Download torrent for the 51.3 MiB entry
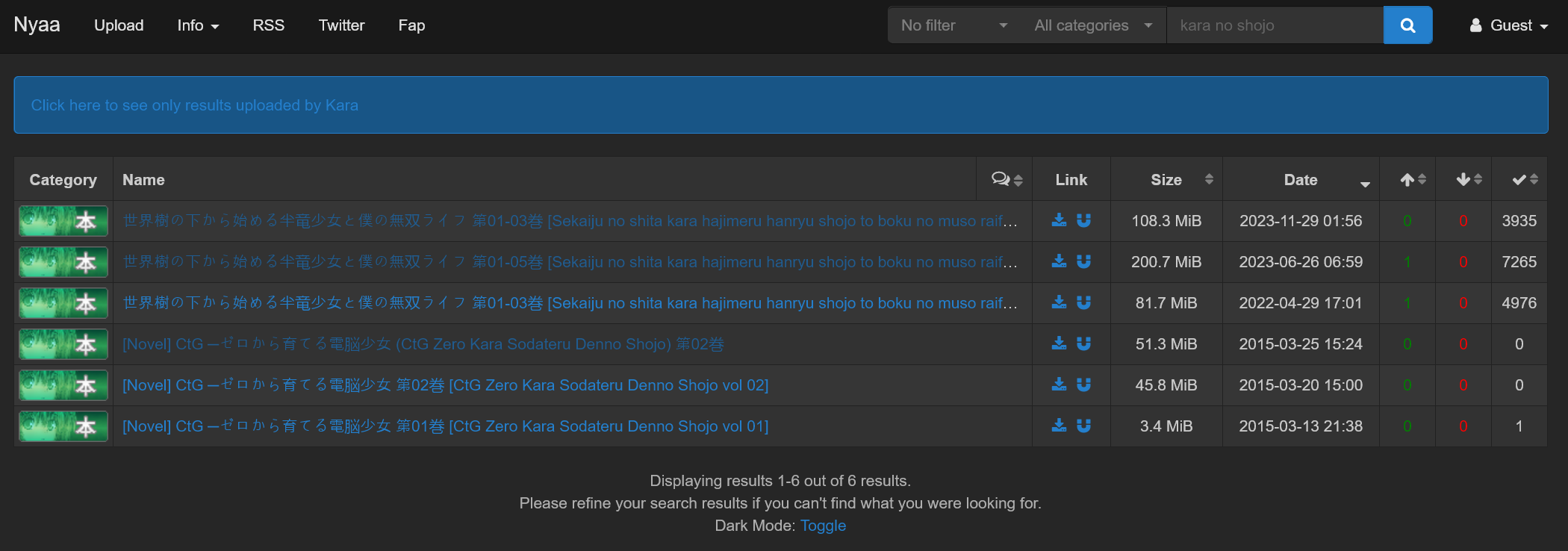 pos(1059,343)
